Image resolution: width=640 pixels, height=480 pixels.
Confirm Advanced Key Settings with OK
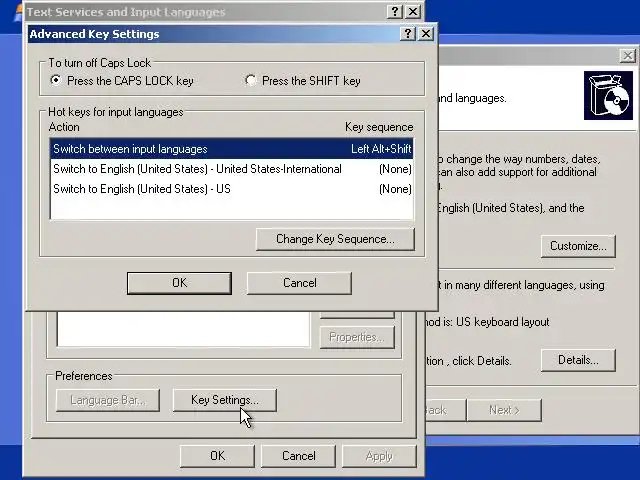pos(179,283)
